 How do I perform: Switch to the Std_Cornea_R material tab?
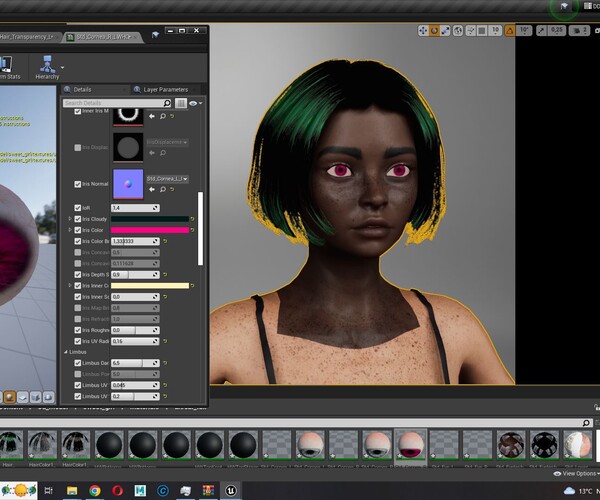coord(103,37)
